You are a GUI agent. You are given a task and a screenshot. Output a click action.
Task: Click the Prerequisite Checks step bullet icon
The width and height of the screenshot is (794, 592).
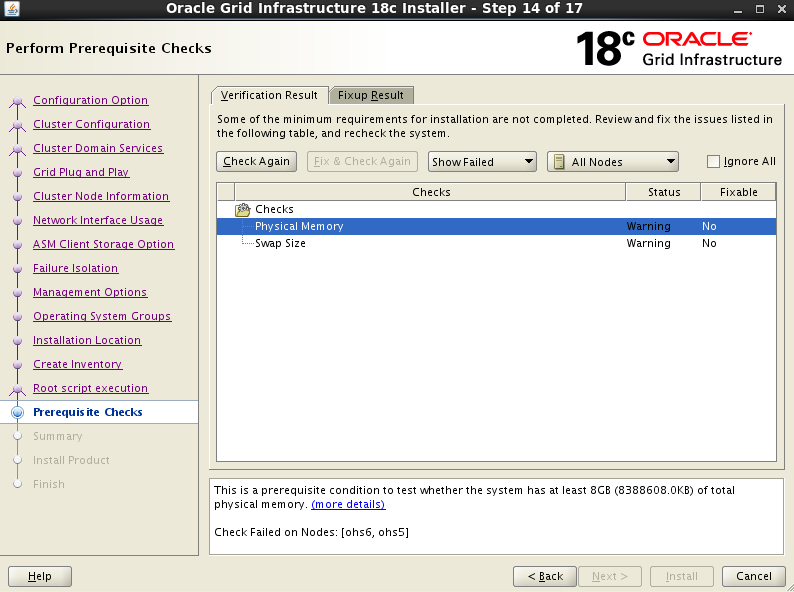(17, 412)
